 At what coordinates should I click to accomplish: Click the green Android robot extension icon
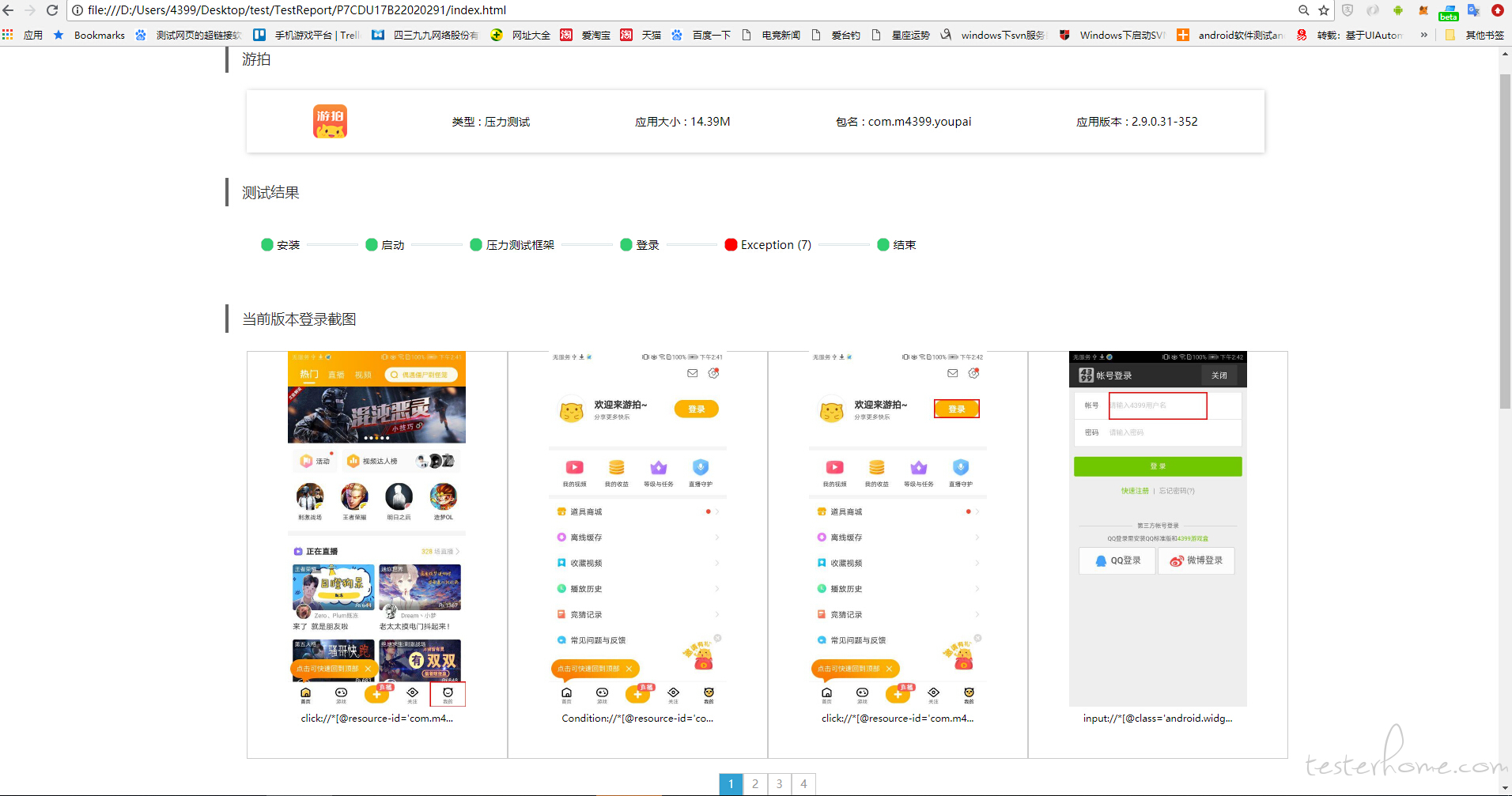click(x=1398, y=10)
